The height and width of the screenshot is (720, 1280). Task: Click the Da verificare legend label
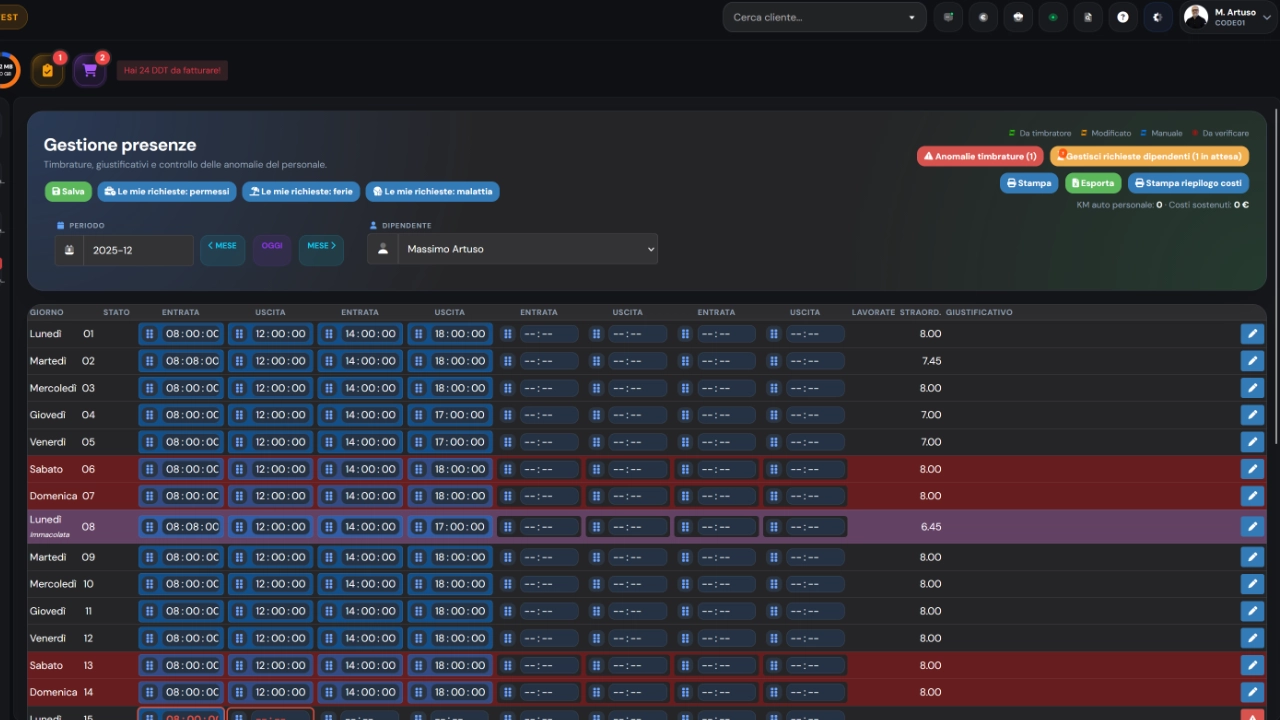click(1225, 133)
